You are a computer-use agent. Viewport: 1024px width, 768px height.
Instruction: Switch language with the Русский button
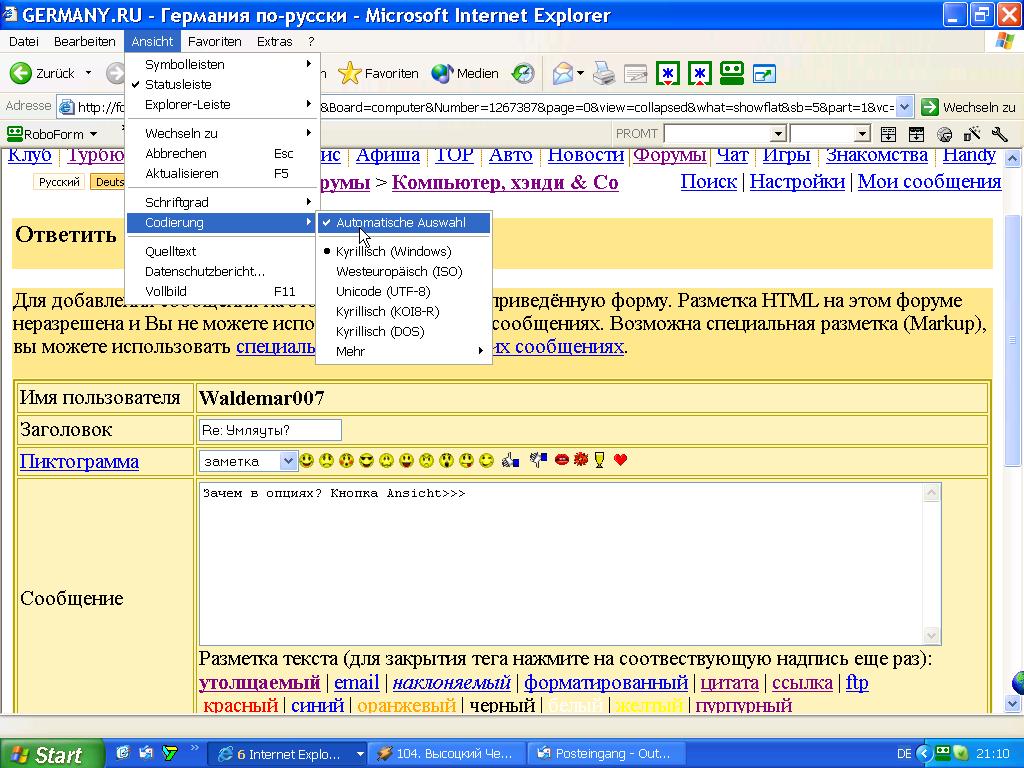59,182
